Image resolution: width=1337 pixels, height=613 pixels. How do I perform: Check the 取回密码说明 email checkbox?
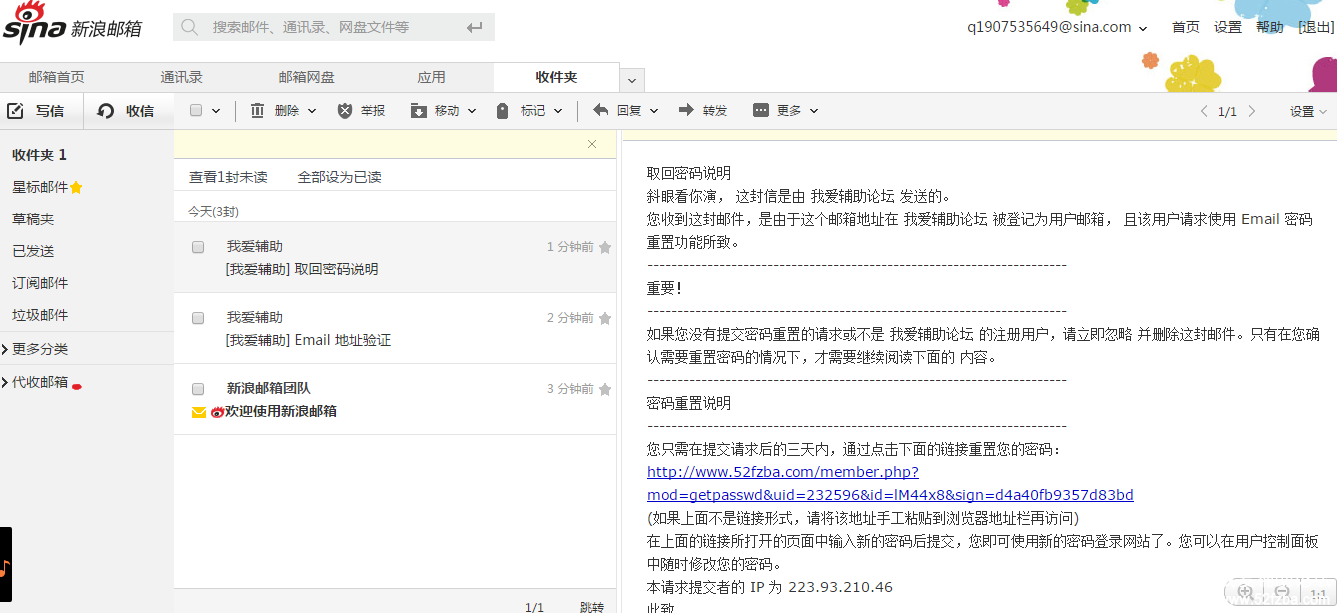coord(198,247)
